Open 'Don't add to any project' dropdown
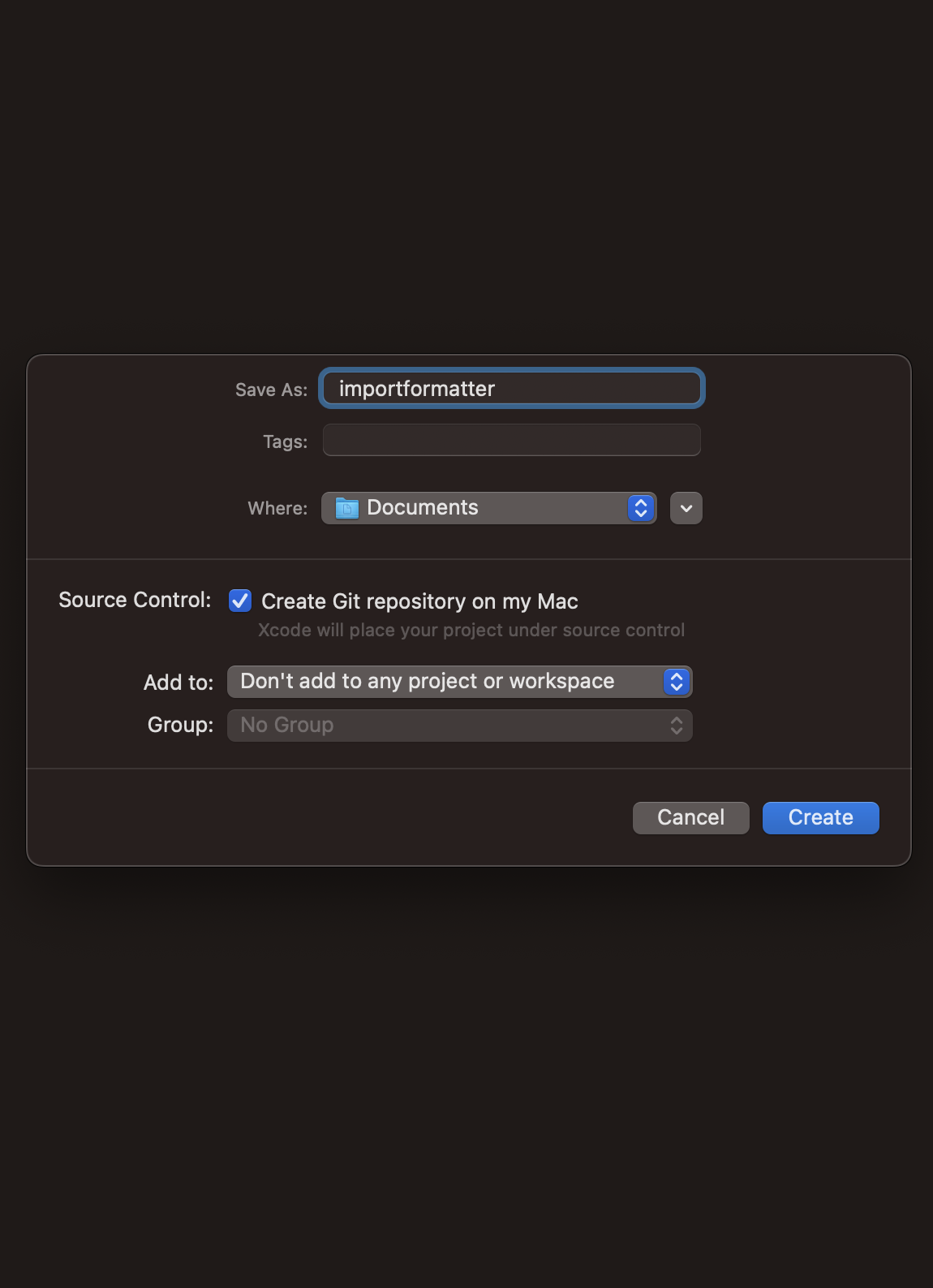 click(x=460, y=682)
